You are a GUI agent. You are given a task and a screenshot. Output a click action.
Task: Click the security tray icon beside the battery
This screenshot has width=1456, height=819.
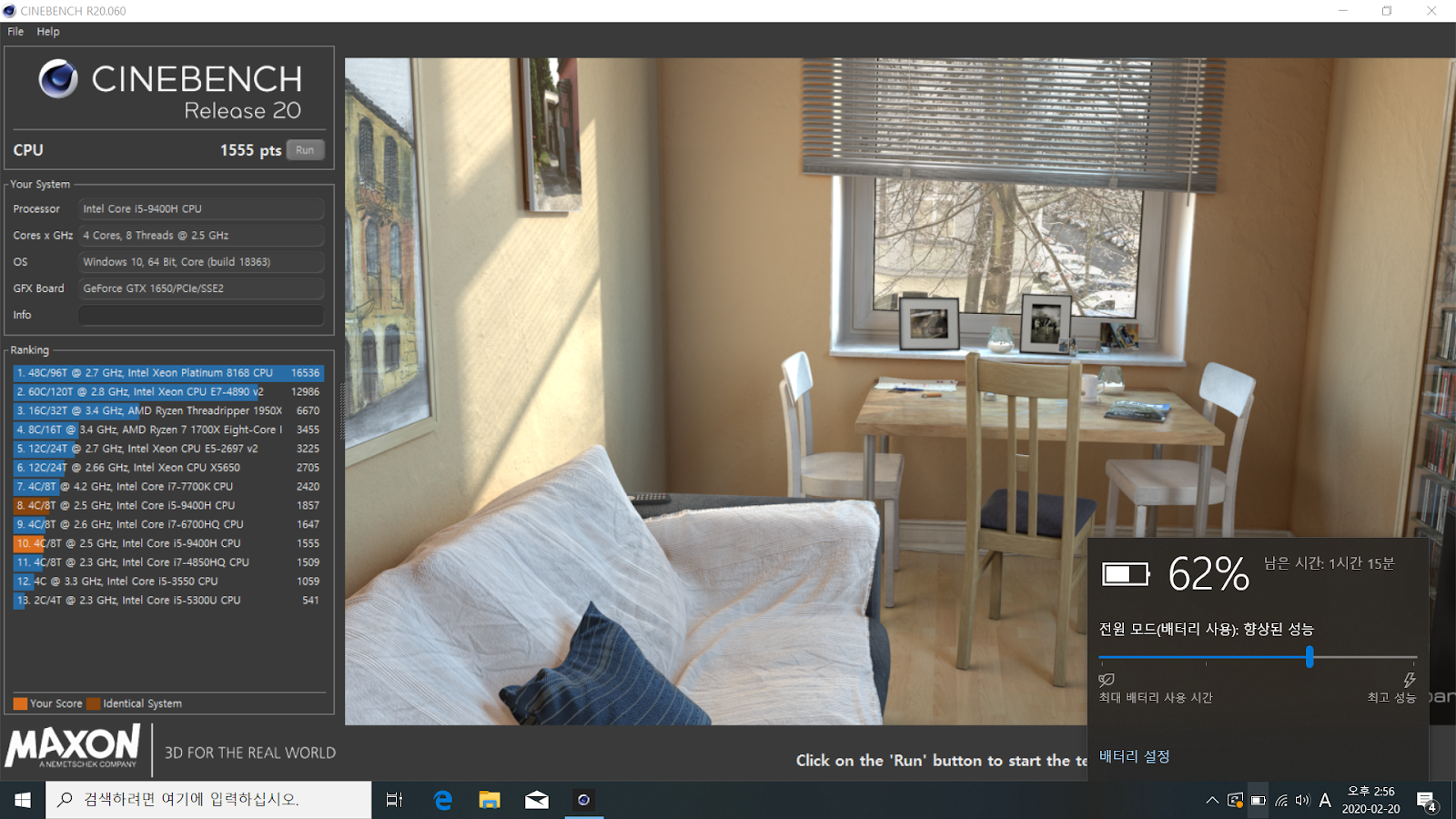[x=1235, y=801]
